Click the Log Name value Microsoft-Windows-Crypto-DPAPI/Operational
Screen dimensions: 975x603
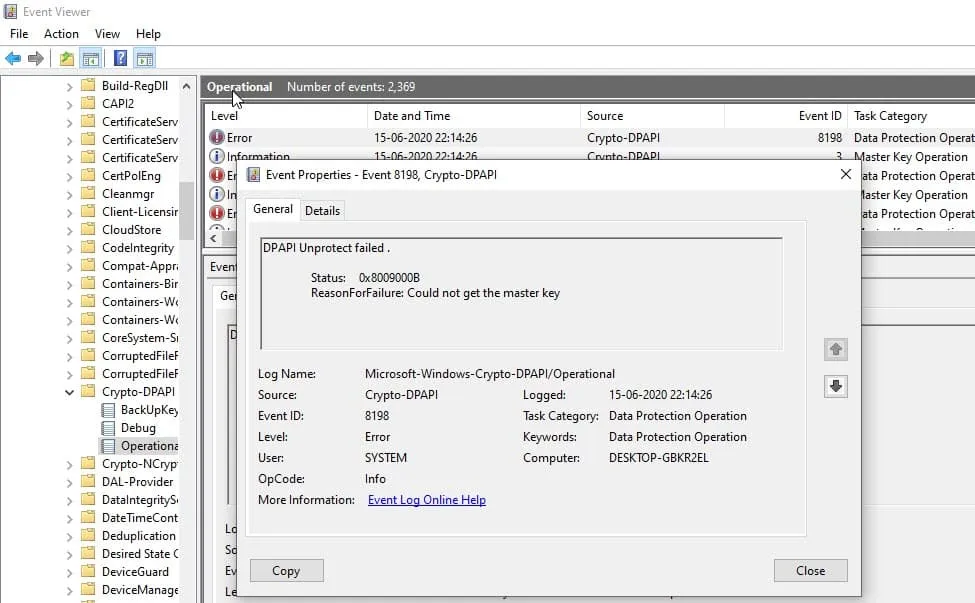[489, 374]
